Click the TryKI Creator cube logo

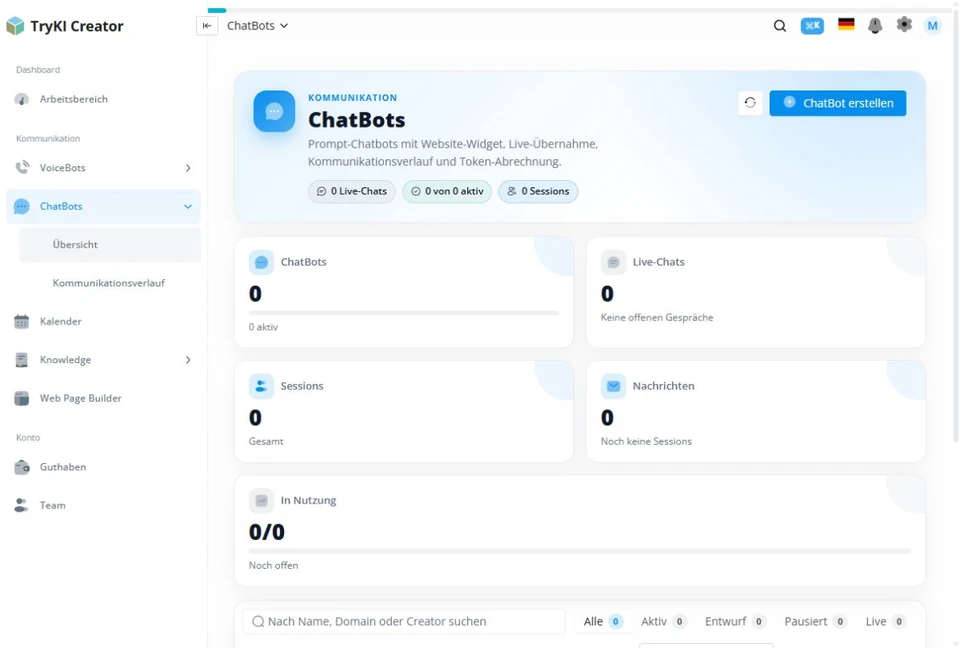15,26
